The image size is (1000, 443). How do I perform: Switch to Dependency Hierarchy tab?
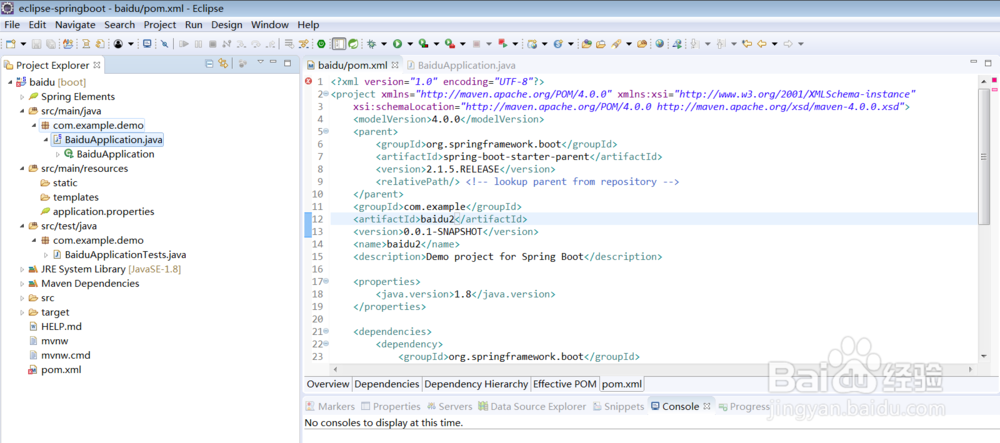click(x=476, y=384)
